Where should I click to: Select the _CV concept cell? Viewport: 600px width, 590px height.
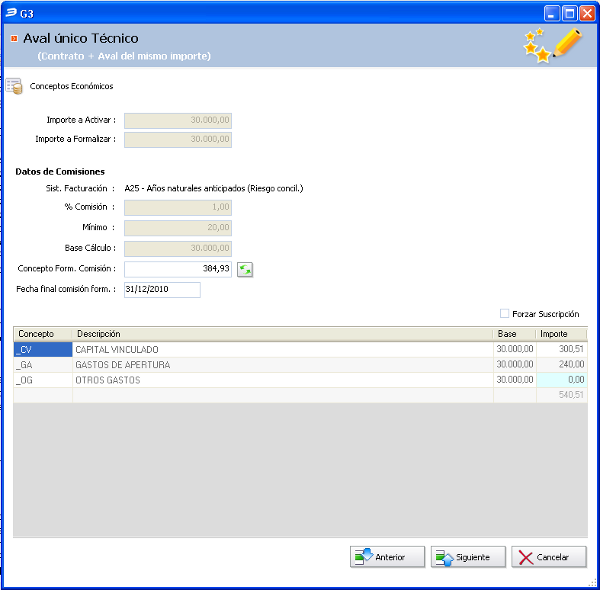tap(43, 349)
